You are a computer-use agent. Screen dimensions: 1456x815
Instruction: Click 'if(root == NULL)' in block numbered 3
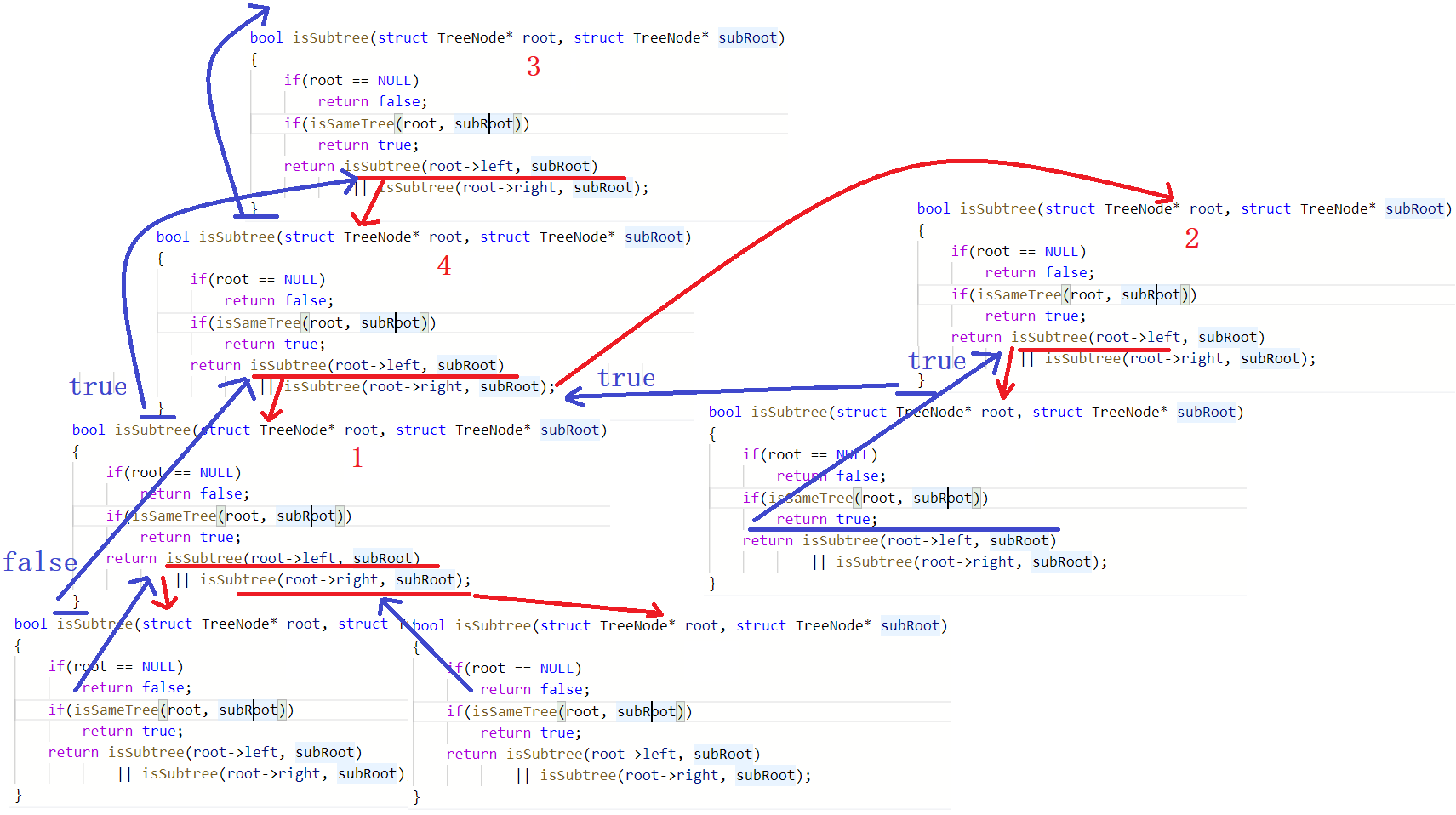[x=351, y=80]
